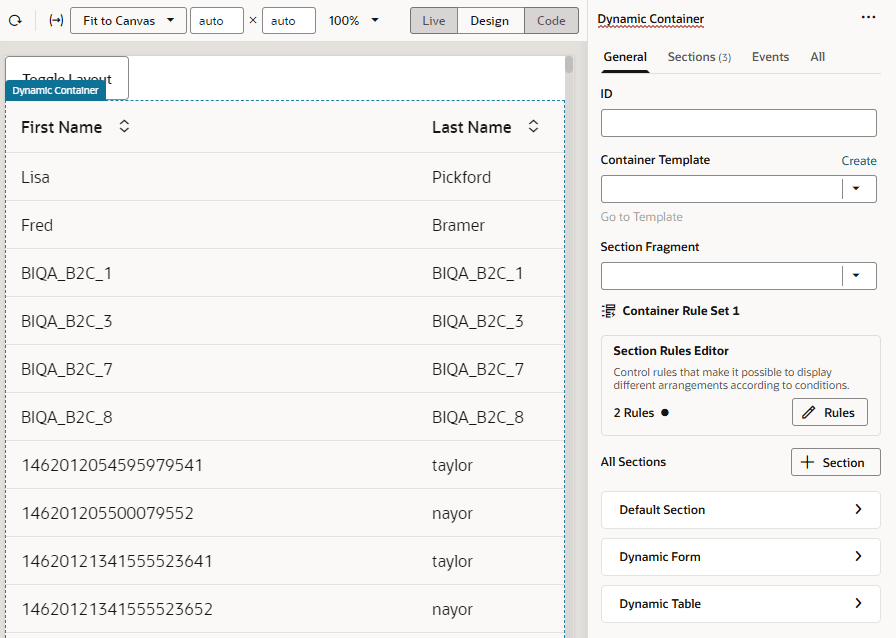Open the overflow menu next to Dynamic Container

click(x=869, y=18)
